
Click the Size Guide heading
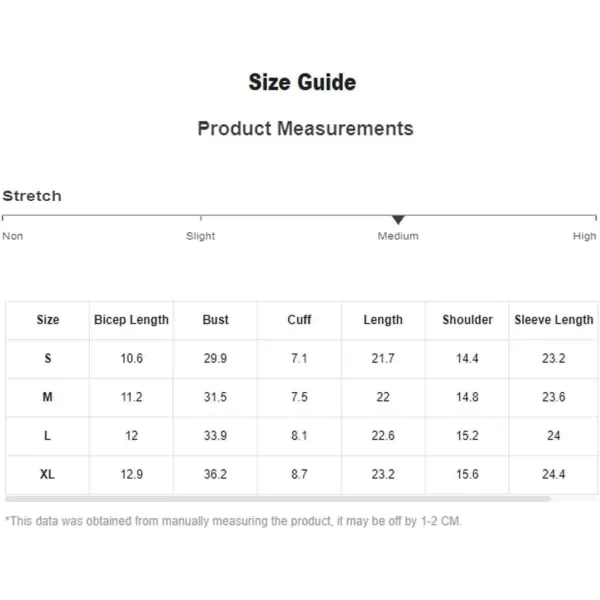pos(302,82)
